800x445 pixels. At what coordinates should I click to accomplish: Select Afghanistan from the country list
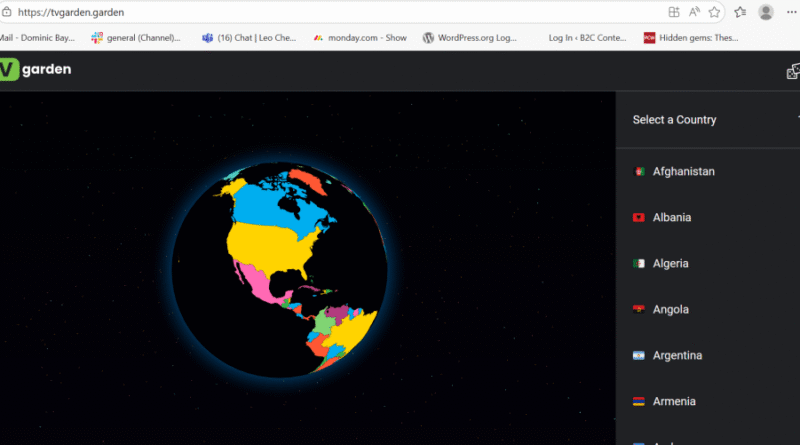pyautogui.click(x=683, y=172)
